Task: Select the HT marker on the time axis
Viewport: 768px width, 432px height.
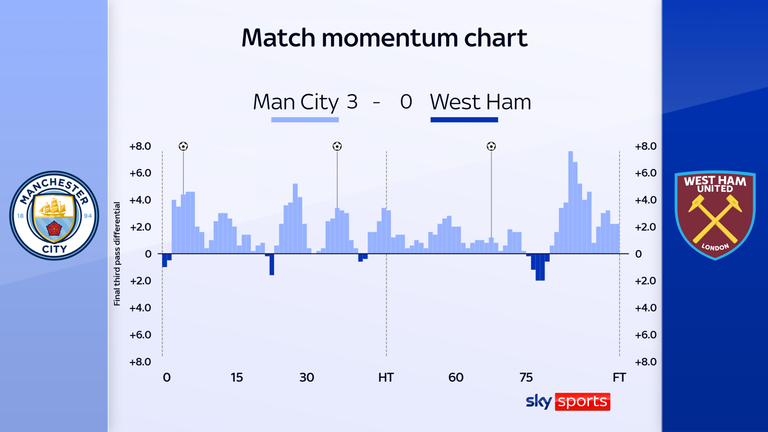Action: 385,378
